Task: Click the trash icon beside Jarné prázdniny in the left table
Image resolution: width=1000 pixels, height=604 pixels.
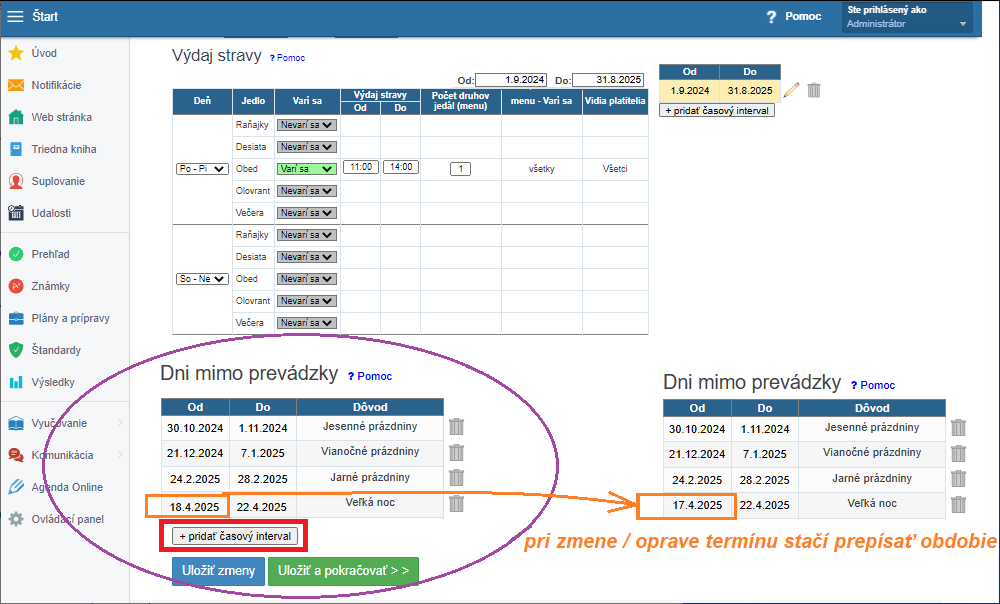Action: [457, 478]
